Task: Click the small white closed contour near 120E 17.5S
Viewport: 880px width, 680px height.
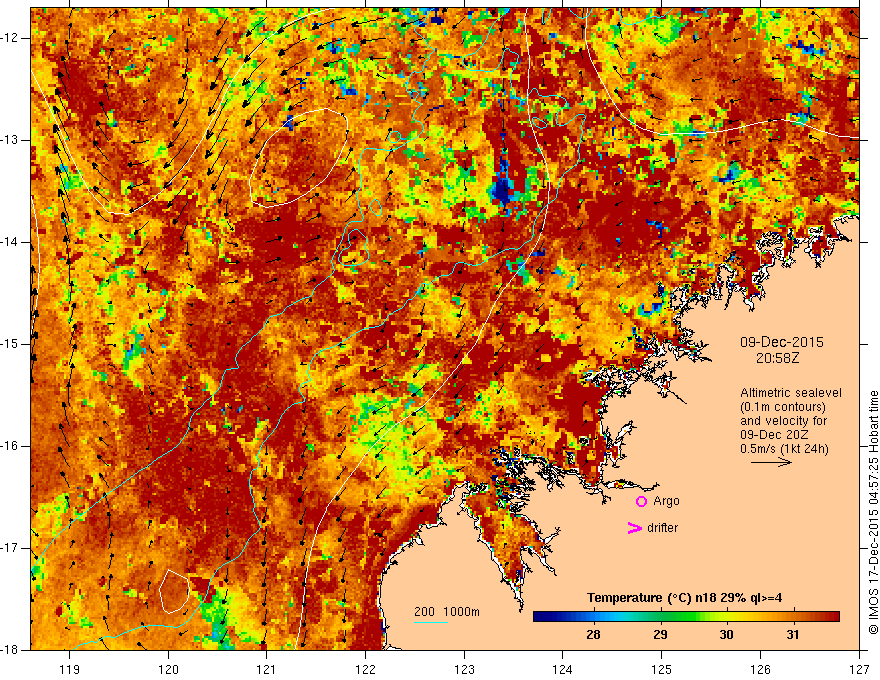Action: [174, 591]
